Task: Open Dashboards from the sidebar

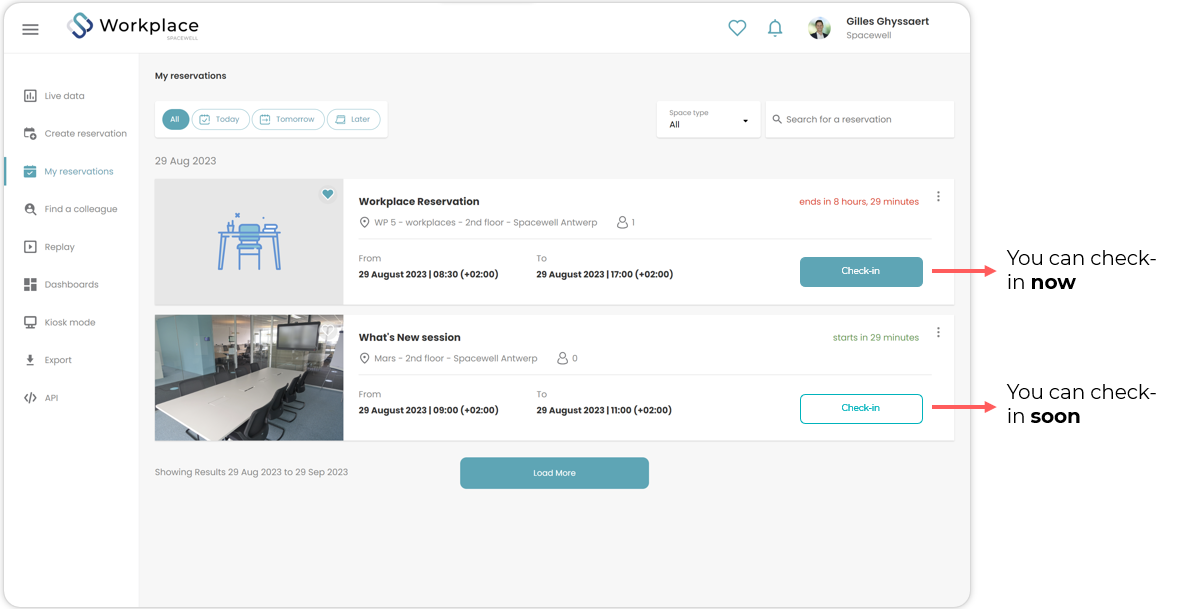Action: click(x=71, y=285)
